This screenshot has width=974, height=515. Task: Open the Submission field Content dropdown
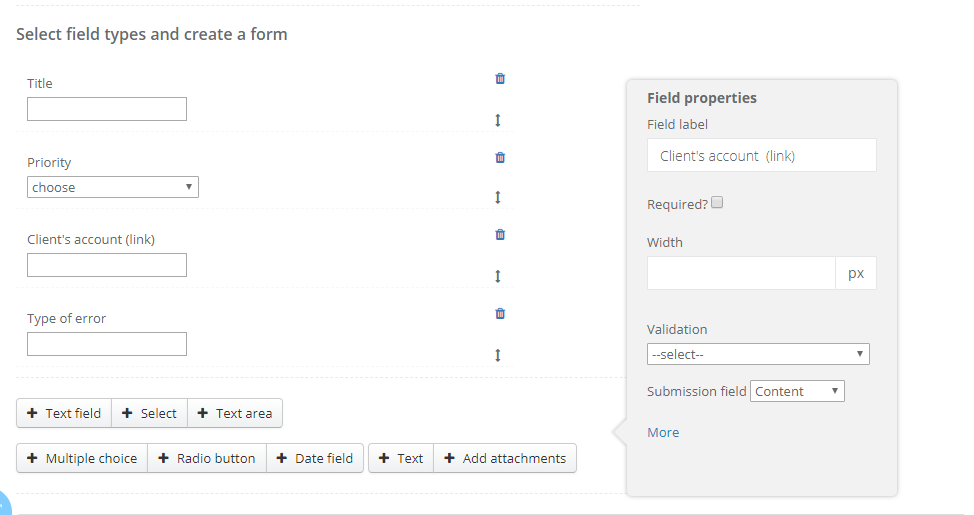[797, 391]
